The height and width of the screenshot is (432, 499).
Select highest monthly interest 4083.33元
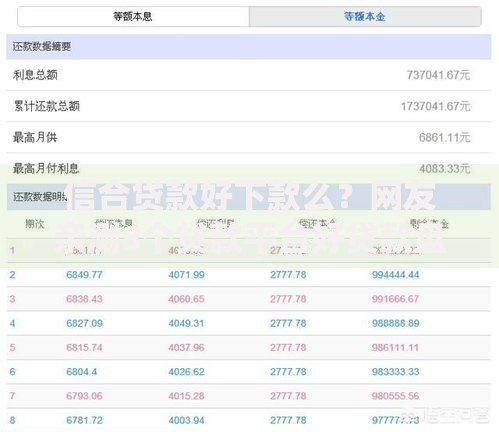(445, 169)
